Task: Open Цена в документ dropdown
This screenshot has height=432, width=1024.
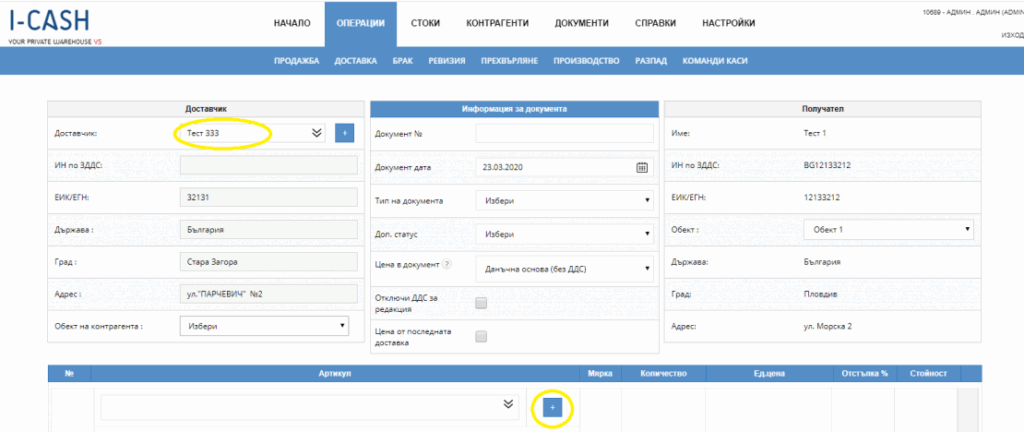Action: (564, 268)
